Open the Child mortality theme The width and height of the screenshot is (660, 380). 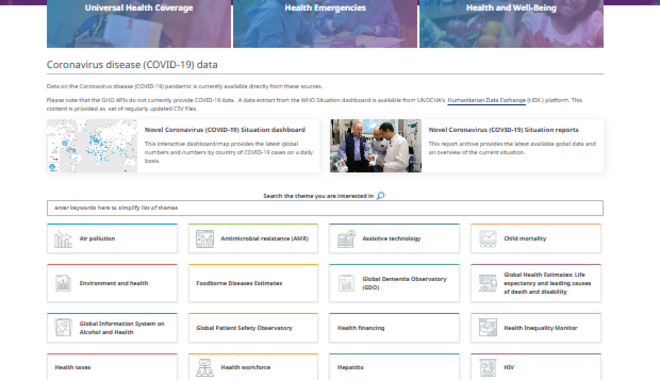(536, 239)
